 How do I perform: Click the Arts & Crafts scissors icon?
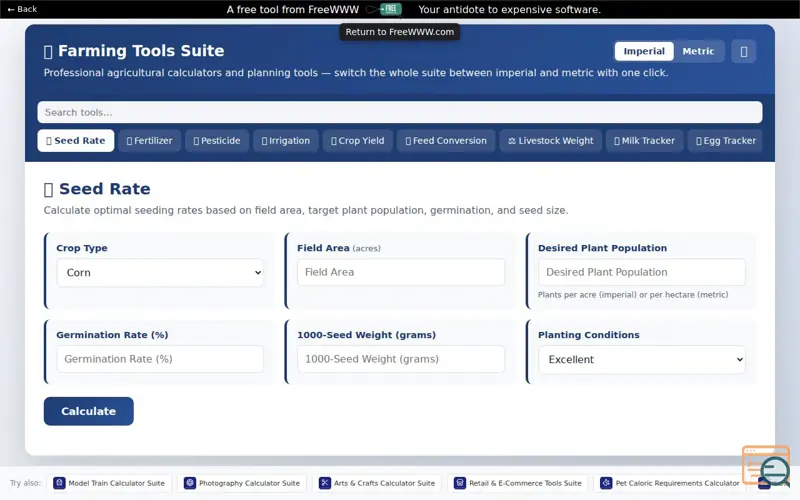coord(324,483)
